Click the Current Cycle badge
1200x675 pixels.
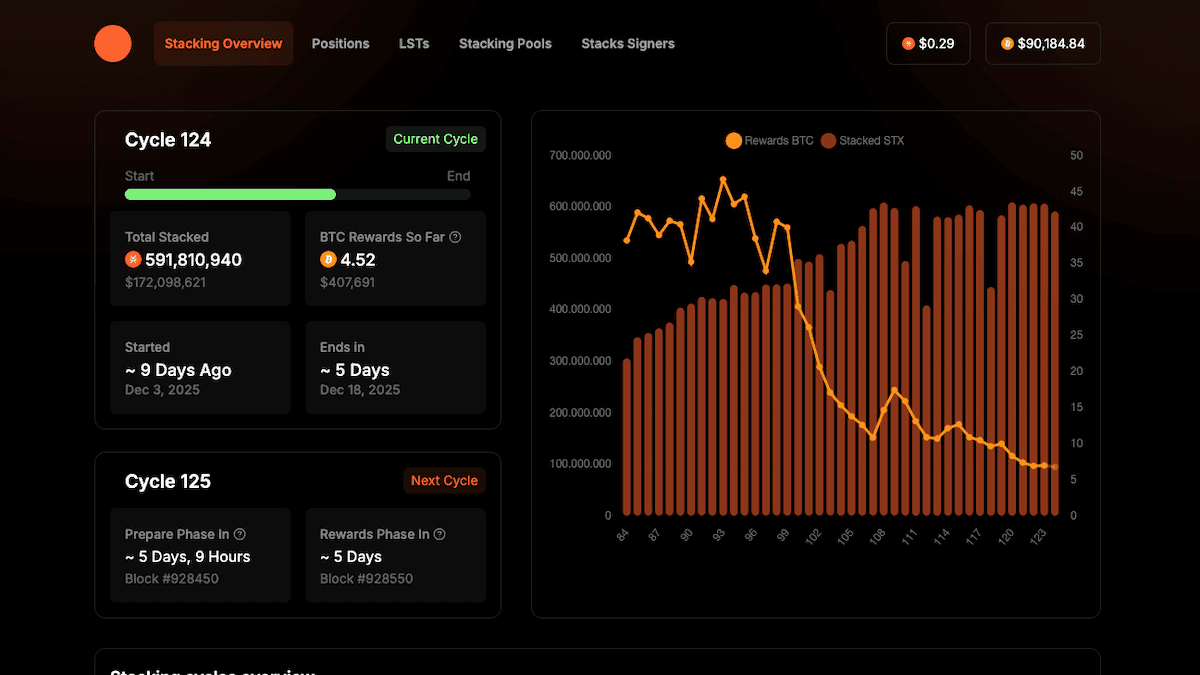(436, 139)
